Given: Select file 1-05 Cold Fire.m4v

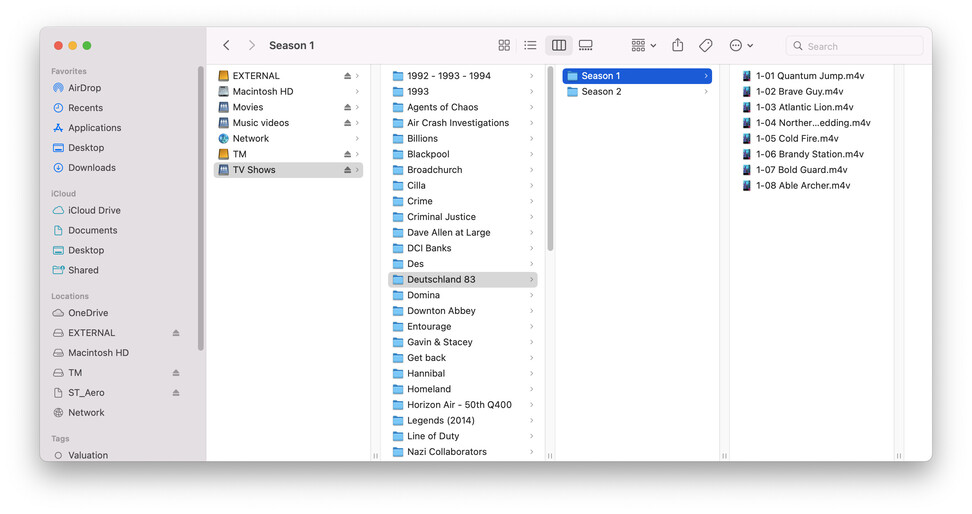Looking at the screenshot, I should pyautogui.click(x=790, y=138).
